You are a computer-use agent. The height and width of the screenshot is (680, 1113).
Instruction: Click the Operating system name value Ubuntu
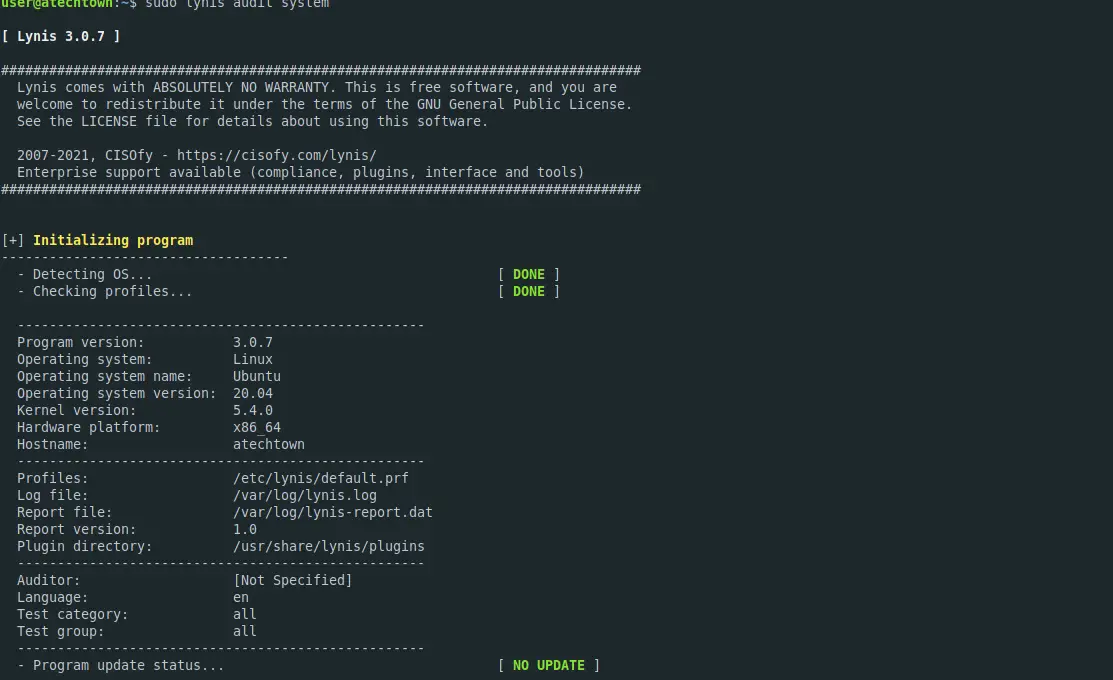[x=257, y=376]
